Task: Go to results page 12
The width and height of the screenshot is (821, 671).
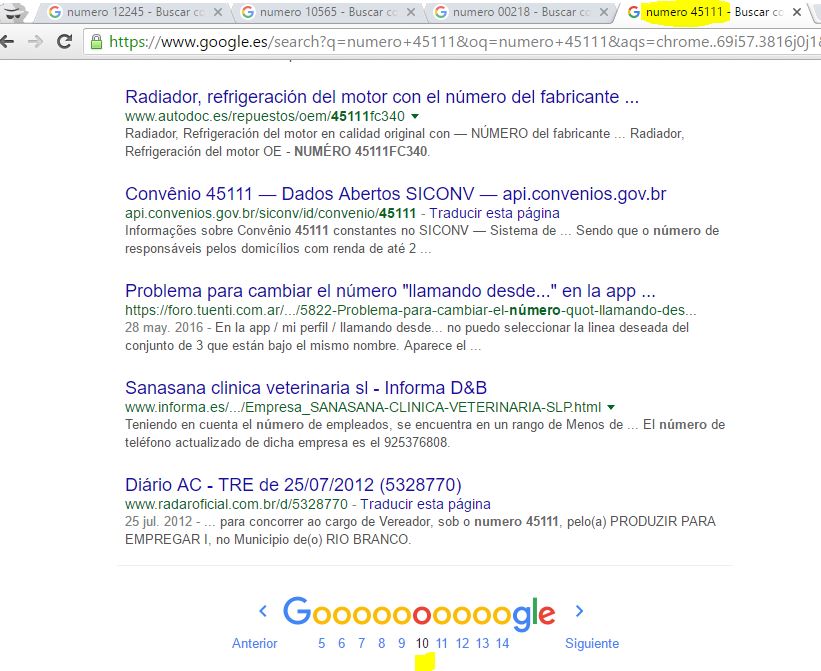Action: click(462, 643)
